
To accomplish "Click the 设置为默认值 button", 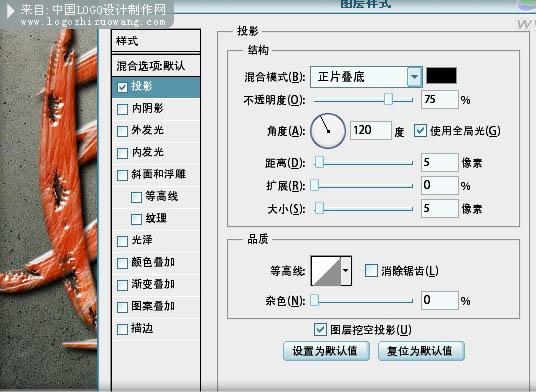I will pyautogui.click(x=326, y=351).
